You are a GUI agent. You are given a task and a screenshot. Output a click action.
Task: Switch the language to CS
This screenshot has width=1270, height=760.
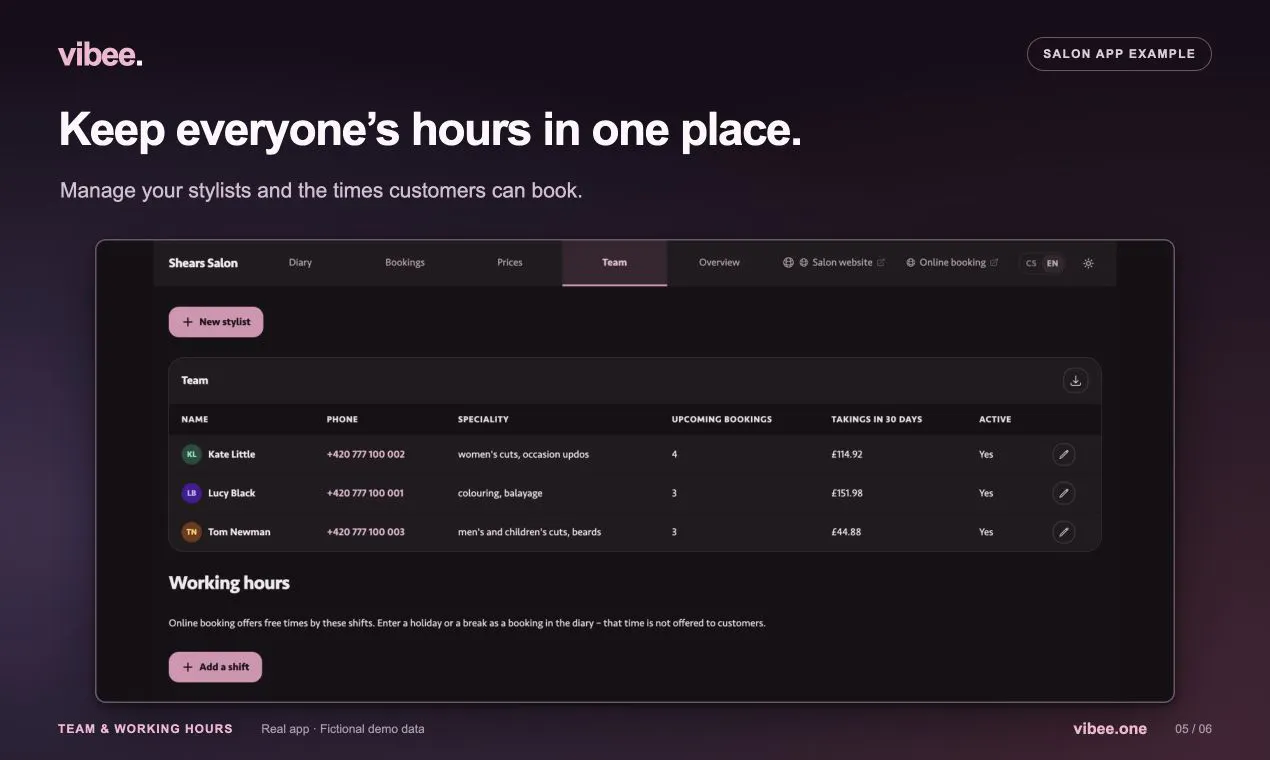click(x=1031, y=263)
